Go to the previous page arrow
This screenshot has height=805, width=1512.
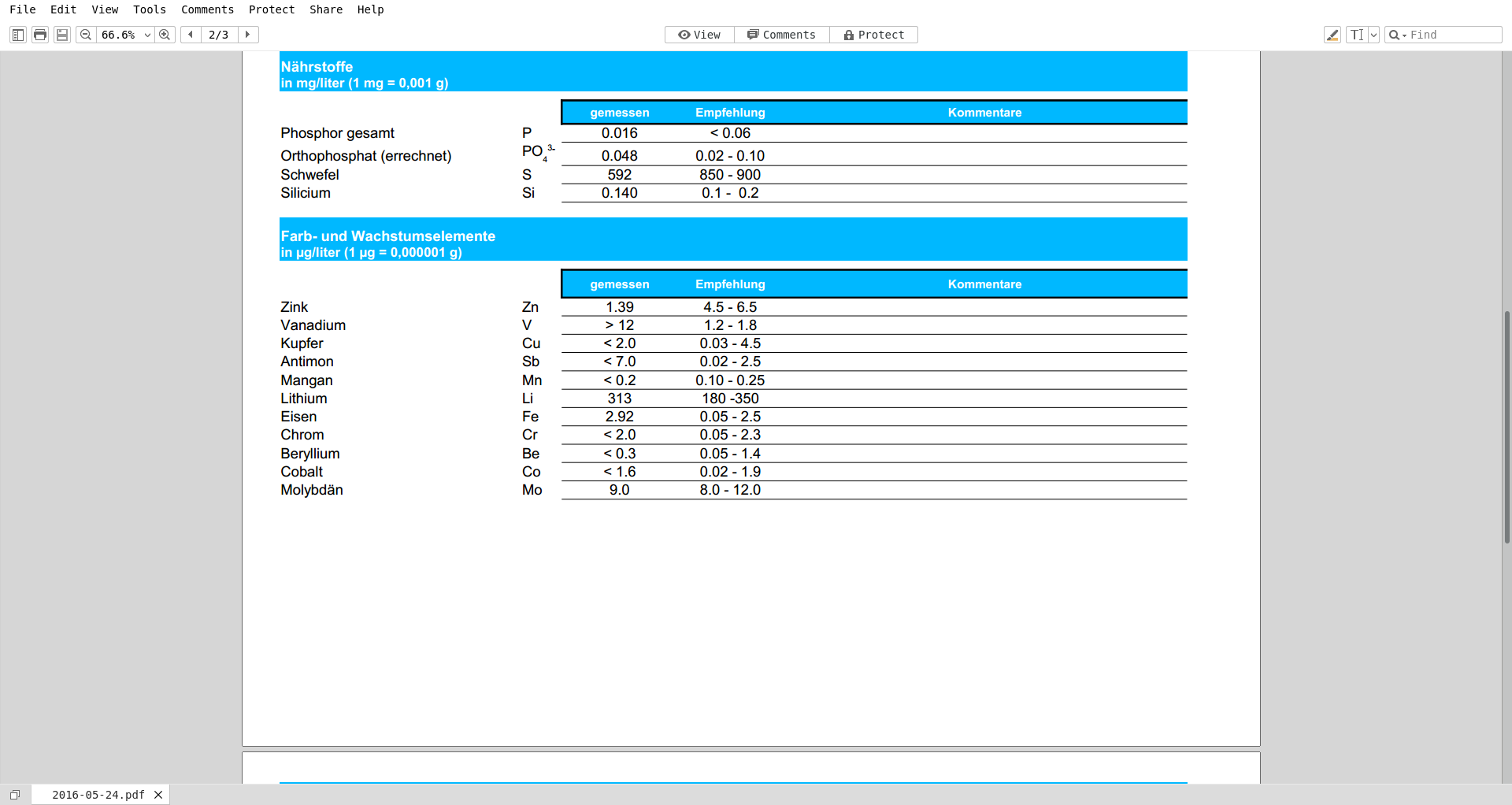click(x=191, y=35)
